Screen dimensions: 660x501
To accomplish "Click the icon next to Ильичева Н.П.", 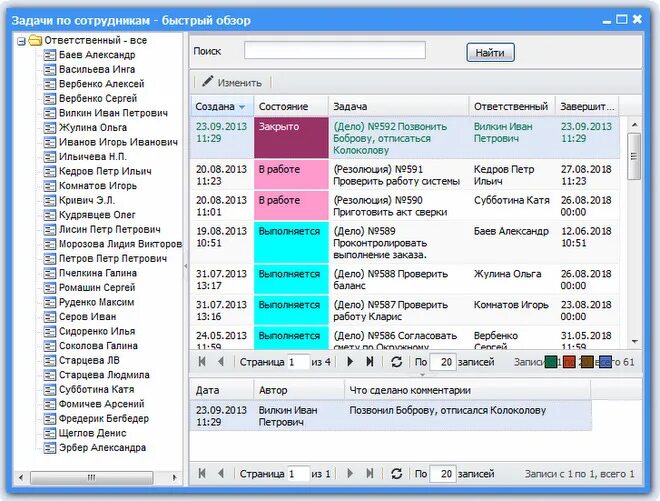I will point(50,157).
